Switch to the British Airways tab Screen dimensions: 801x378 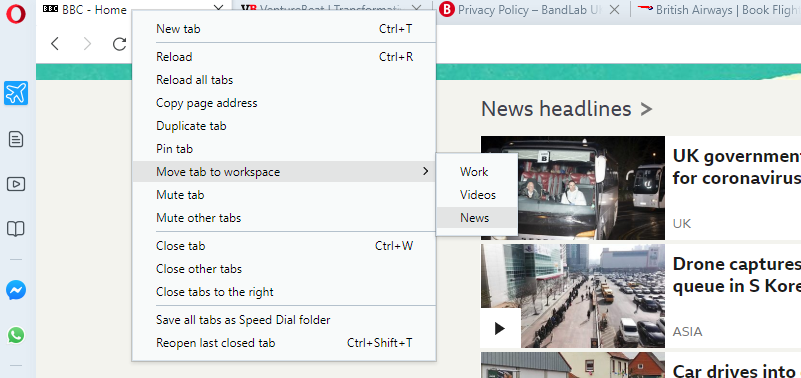click(x=716, y=10)
